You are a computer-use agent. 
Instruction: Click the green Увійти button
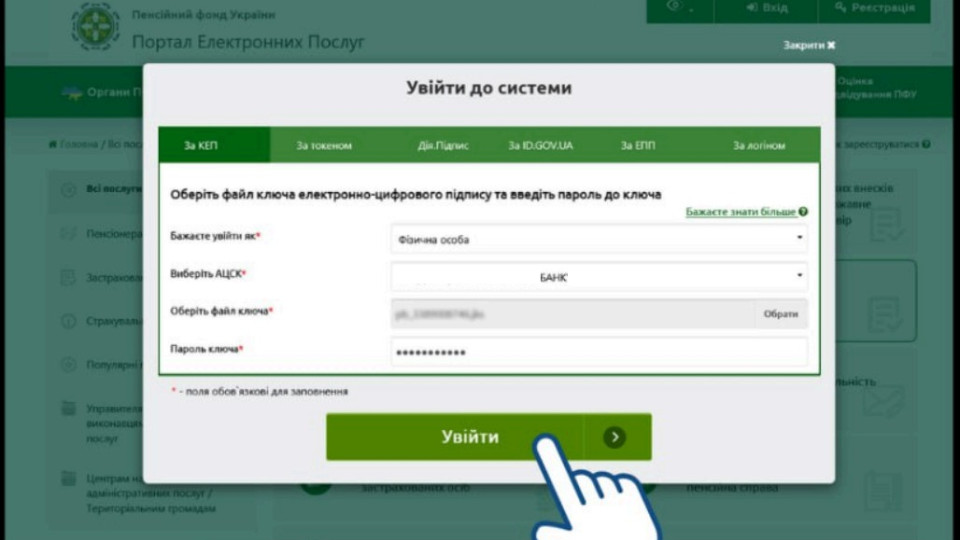[x=489, y=437]
